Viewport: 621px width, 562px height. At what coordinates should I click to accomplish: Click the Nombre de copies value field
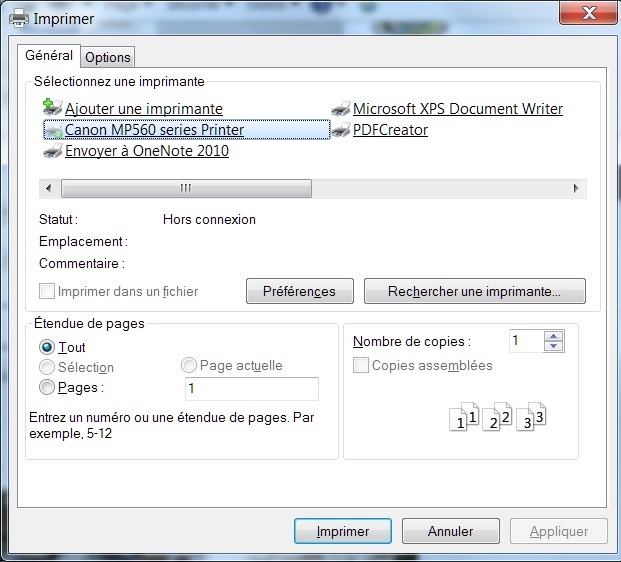pos(526,341)
